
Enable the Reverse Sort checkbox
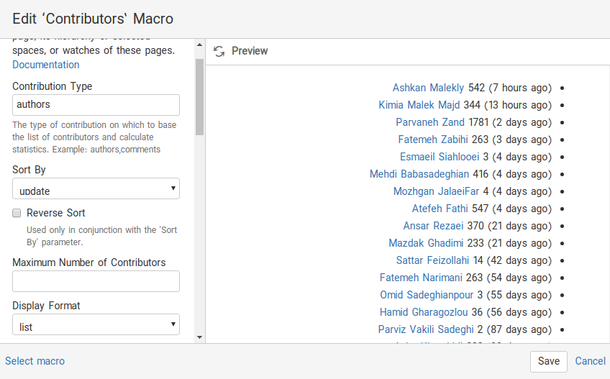tap(16, 213)
